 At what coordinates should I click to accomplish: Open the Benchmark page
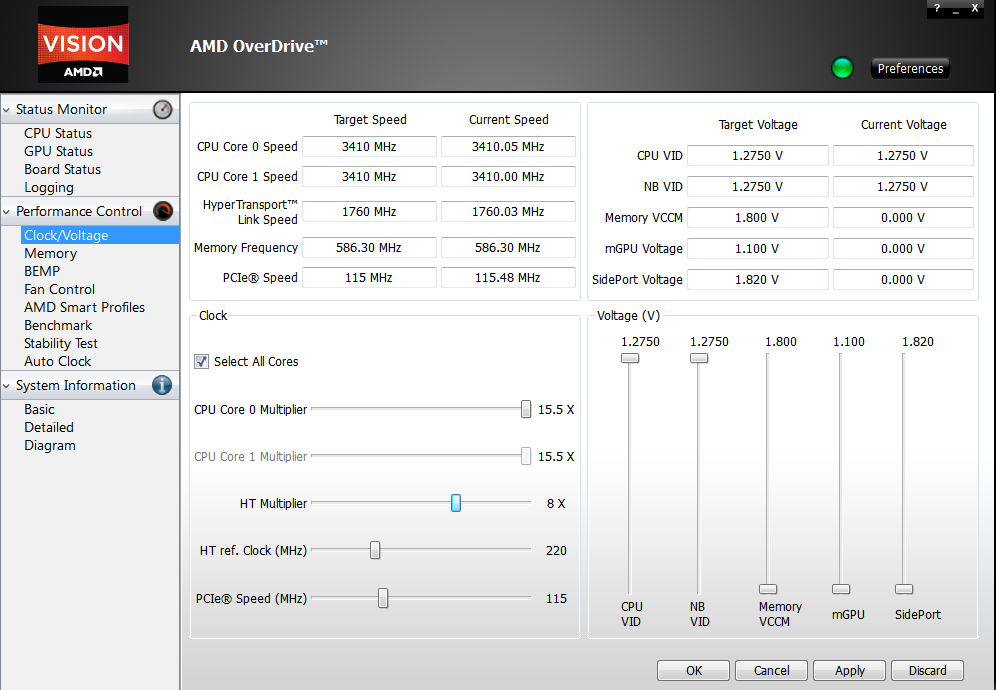pyautogui.click(x=58, y=325)
